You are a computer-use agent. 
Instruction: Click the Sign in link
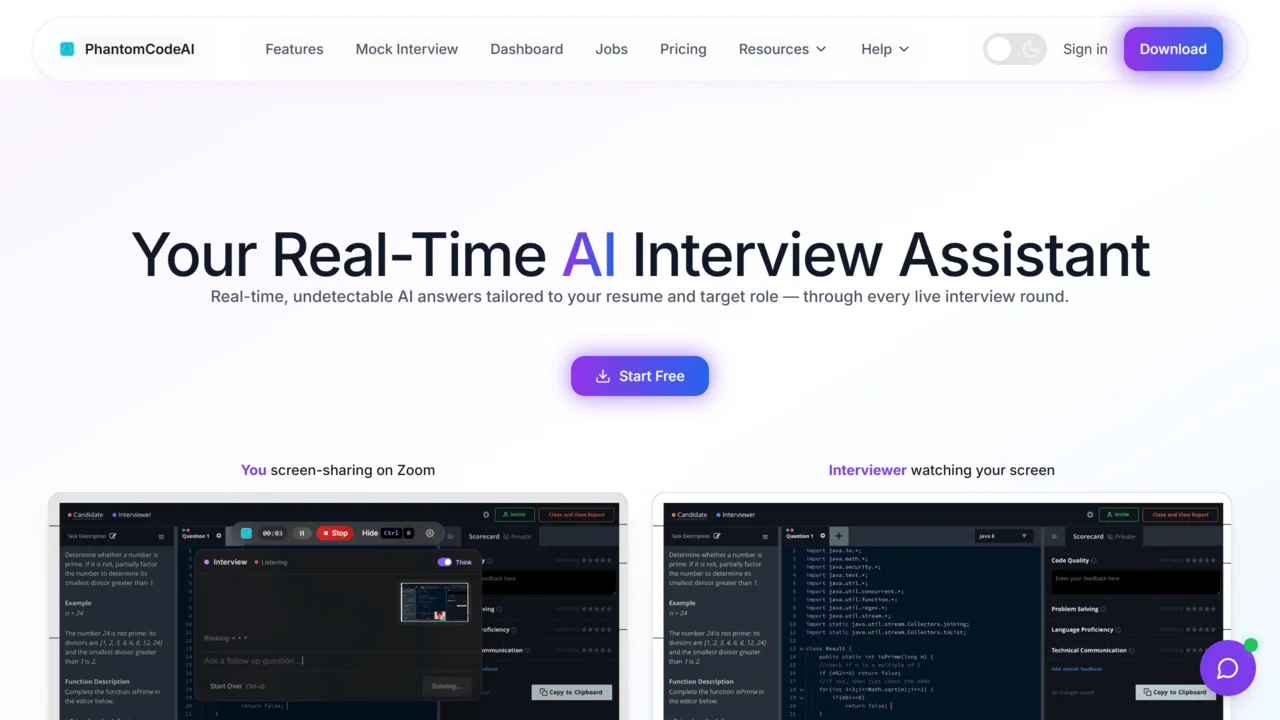1085,49
